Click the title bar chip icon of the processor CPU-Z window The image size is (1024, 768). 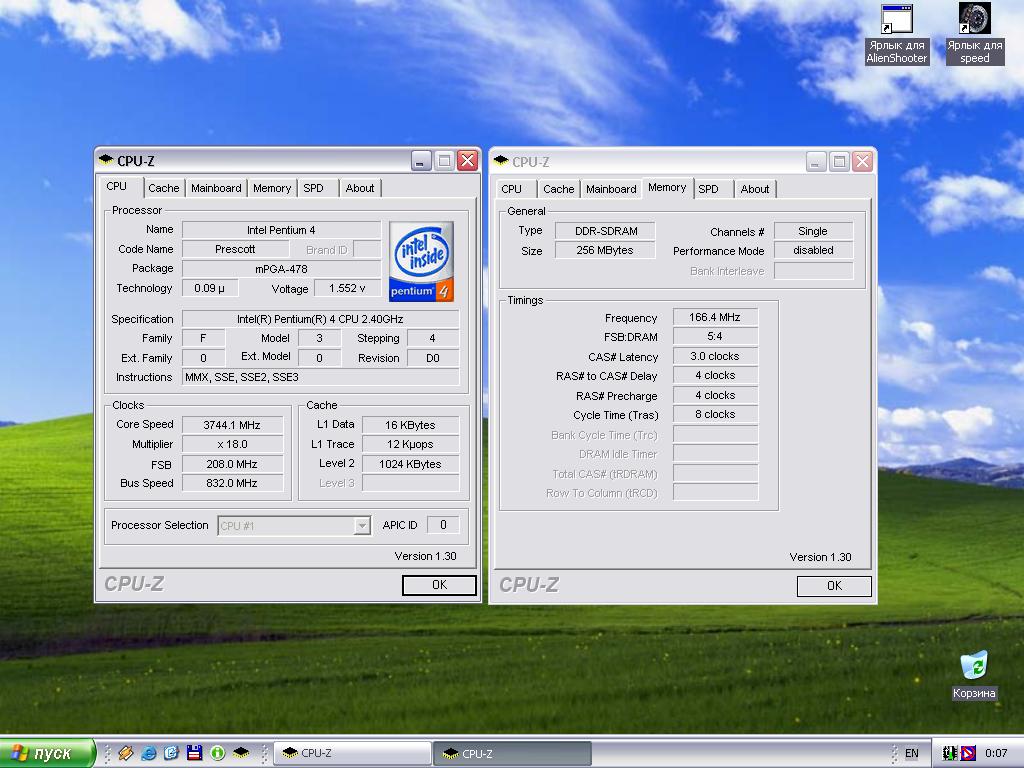click(x=106, y=159)
